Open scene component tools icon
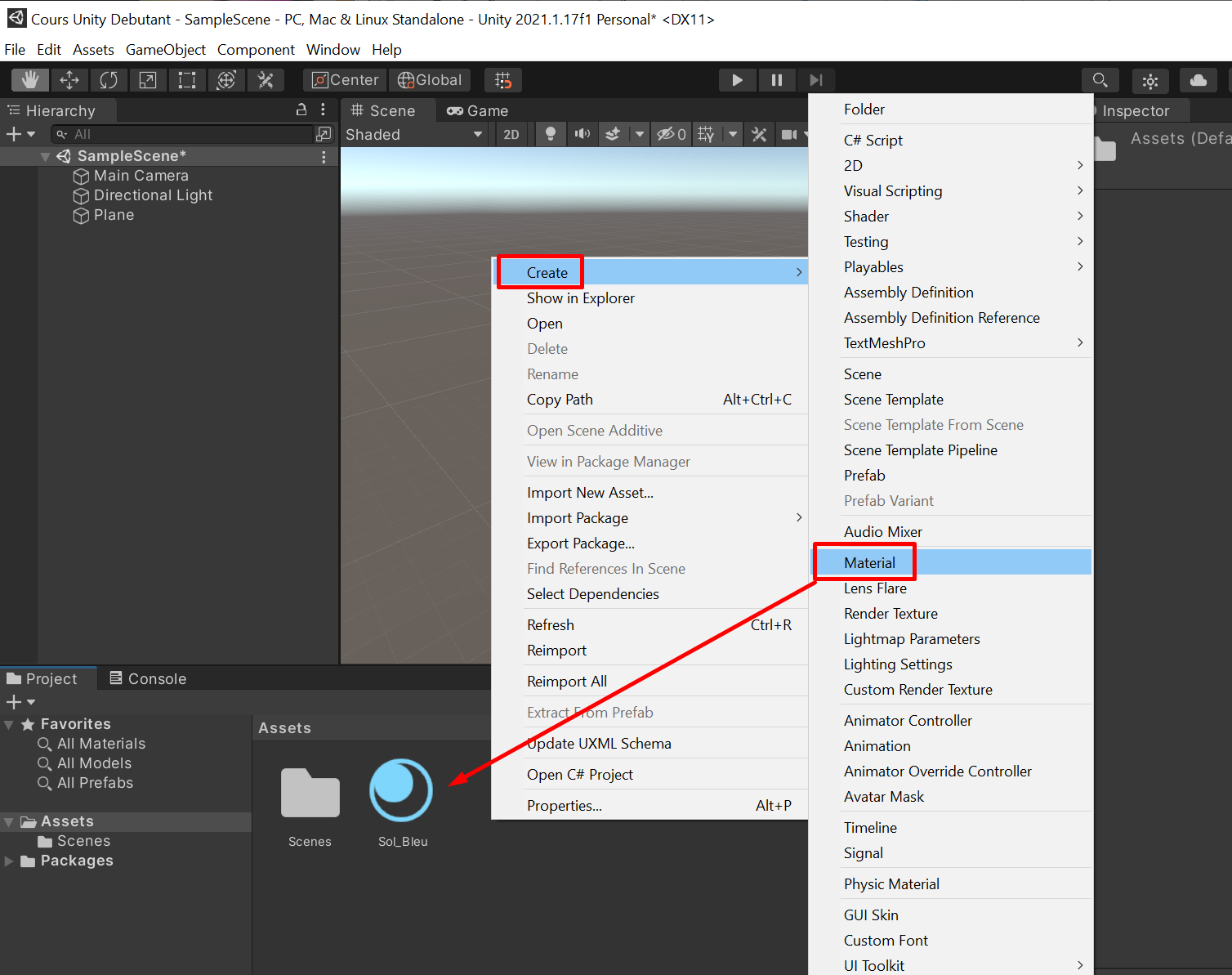Viewport: 1232px width, 975px height. coord(759,134)
